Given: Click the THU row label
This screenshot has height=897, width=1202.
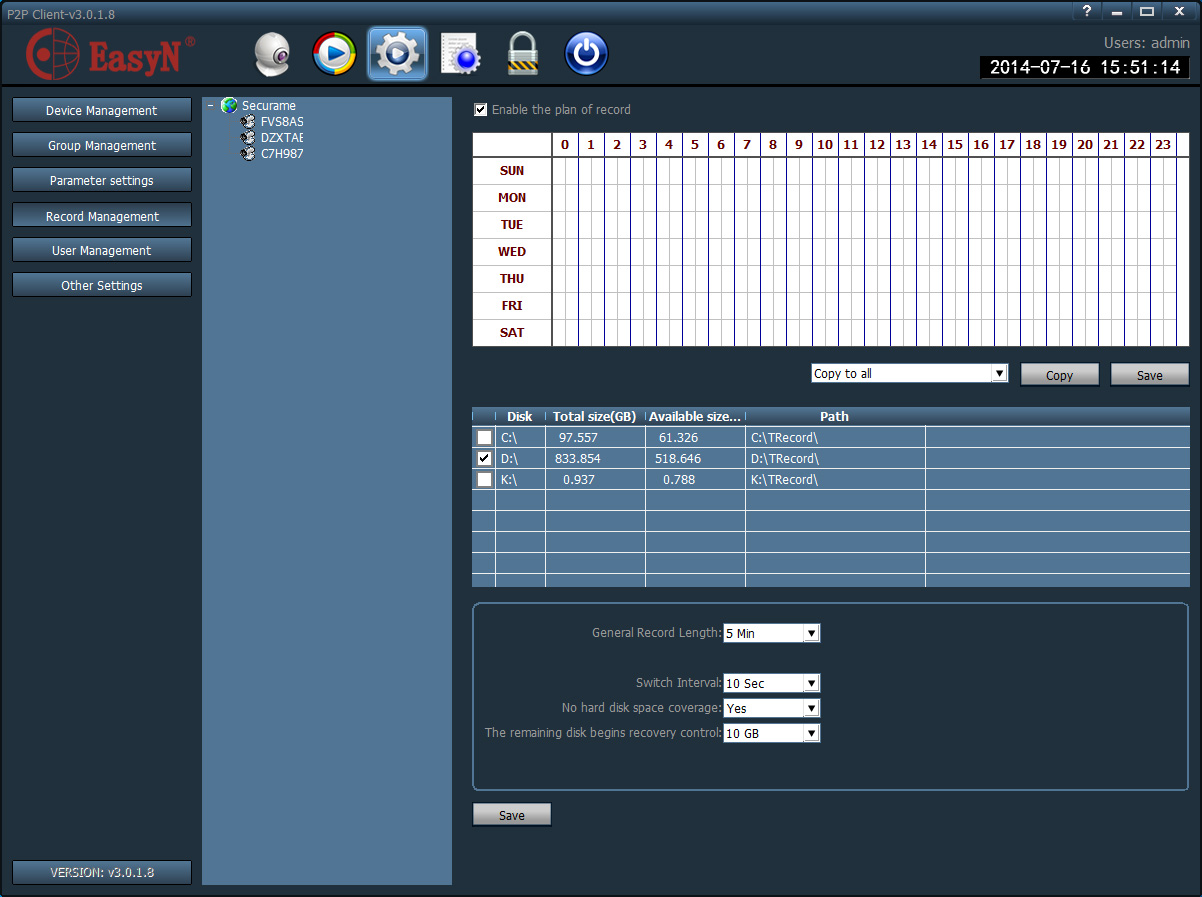Looking at the screenshot, I should coord(512,279).
